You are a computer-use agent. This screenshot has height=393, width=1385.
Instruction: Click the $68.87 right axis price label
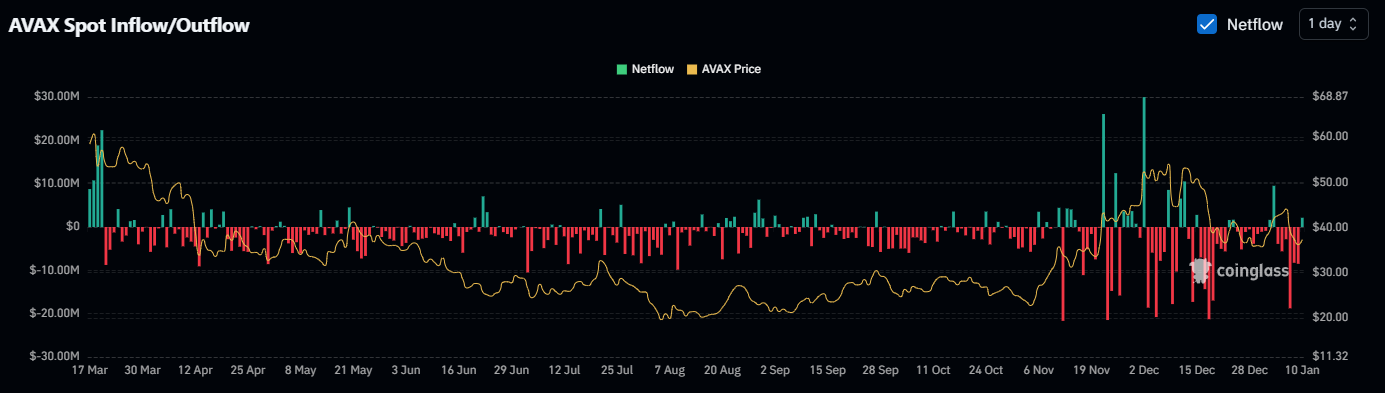[1330, 97]
